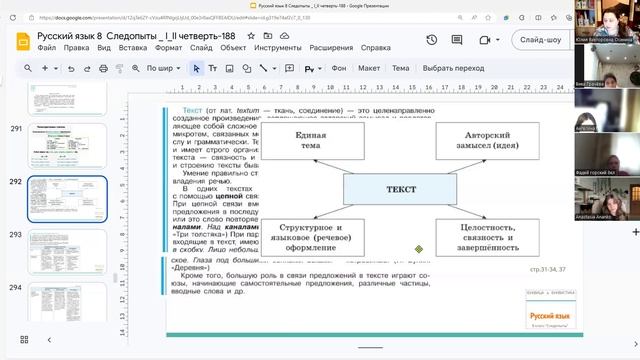Image resolution: width=640 pixels, height=360 pixels.
Task: Select the 'Целостность, связность' box
Action: tap(487, 238)
